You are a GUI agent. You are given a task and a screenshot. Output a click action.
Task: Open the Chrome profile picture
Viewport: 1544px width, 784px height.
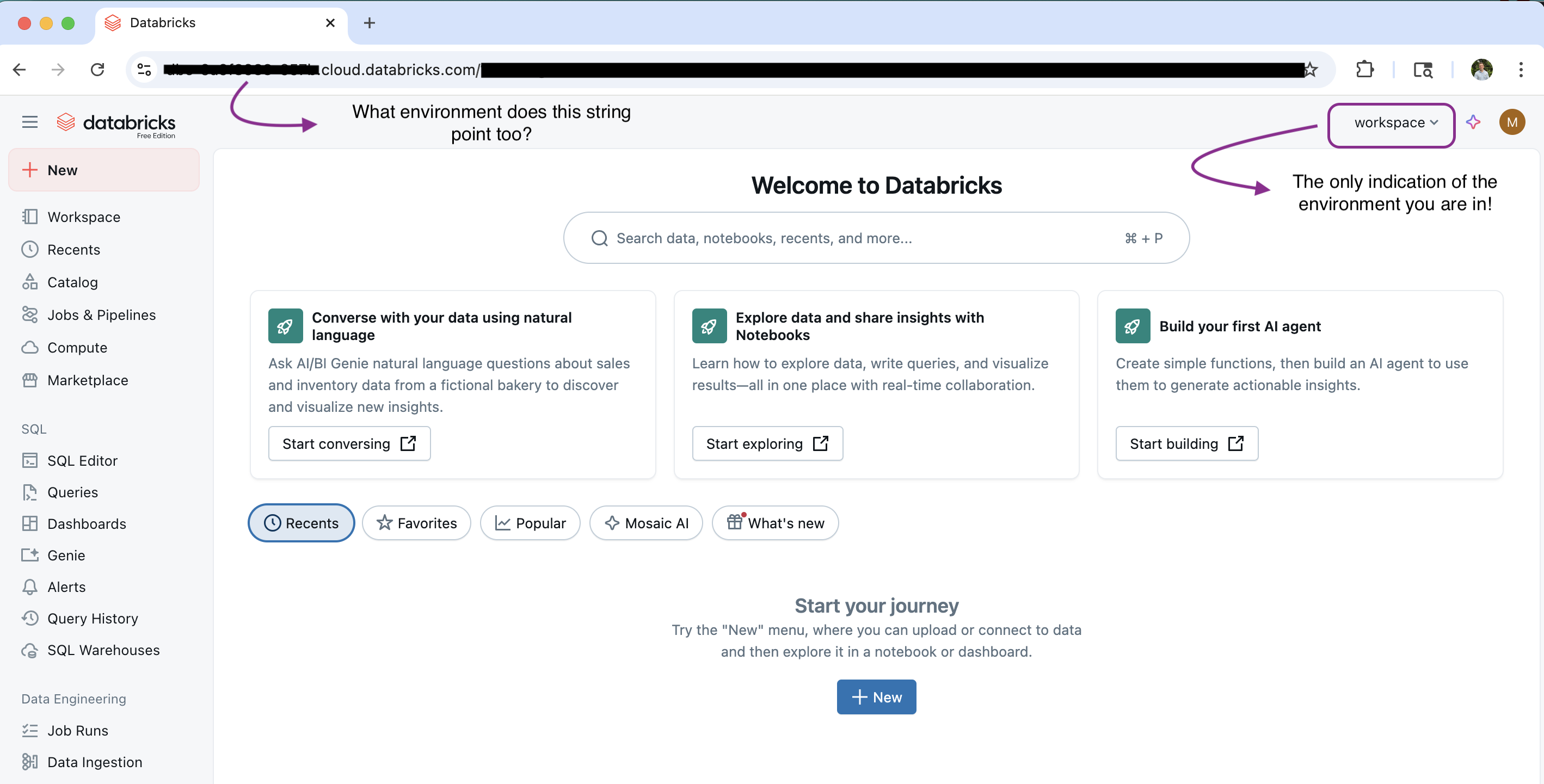coord(1481,70)
